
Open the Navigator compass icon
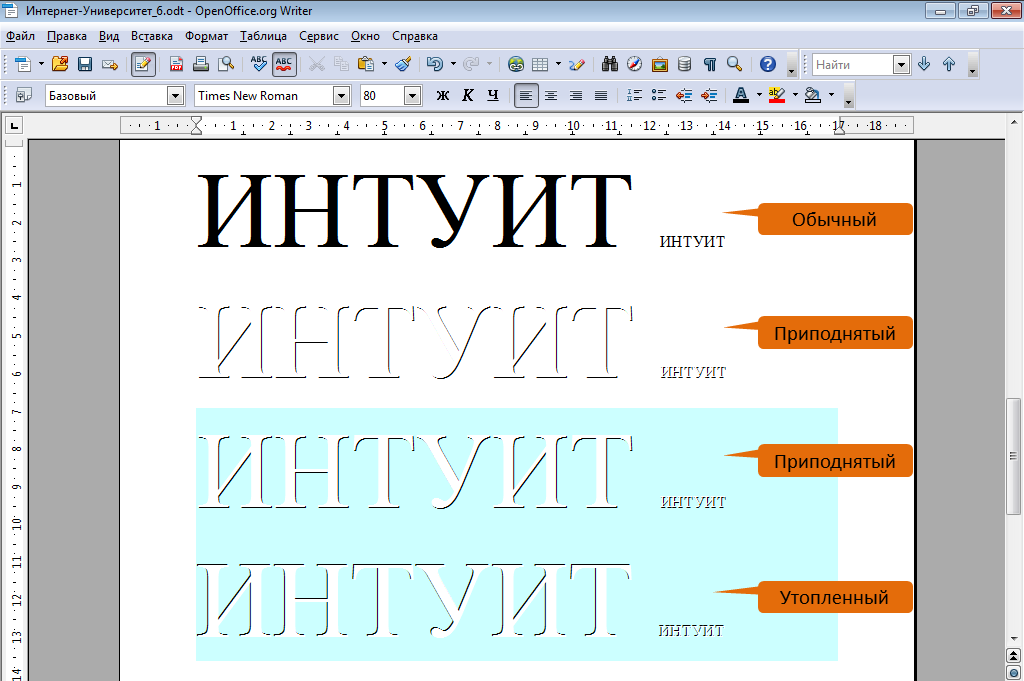click(634, 65)
